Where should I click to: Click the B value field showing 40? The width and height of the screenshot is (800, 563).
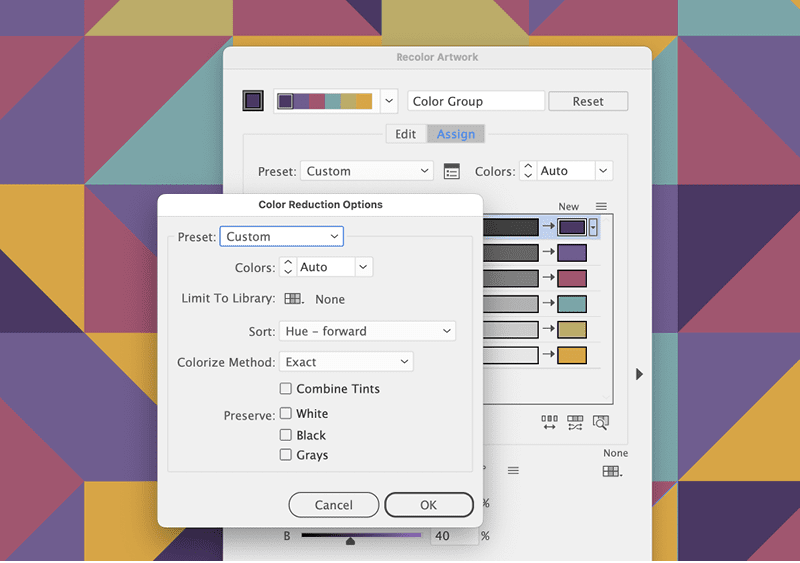(455, 536)
